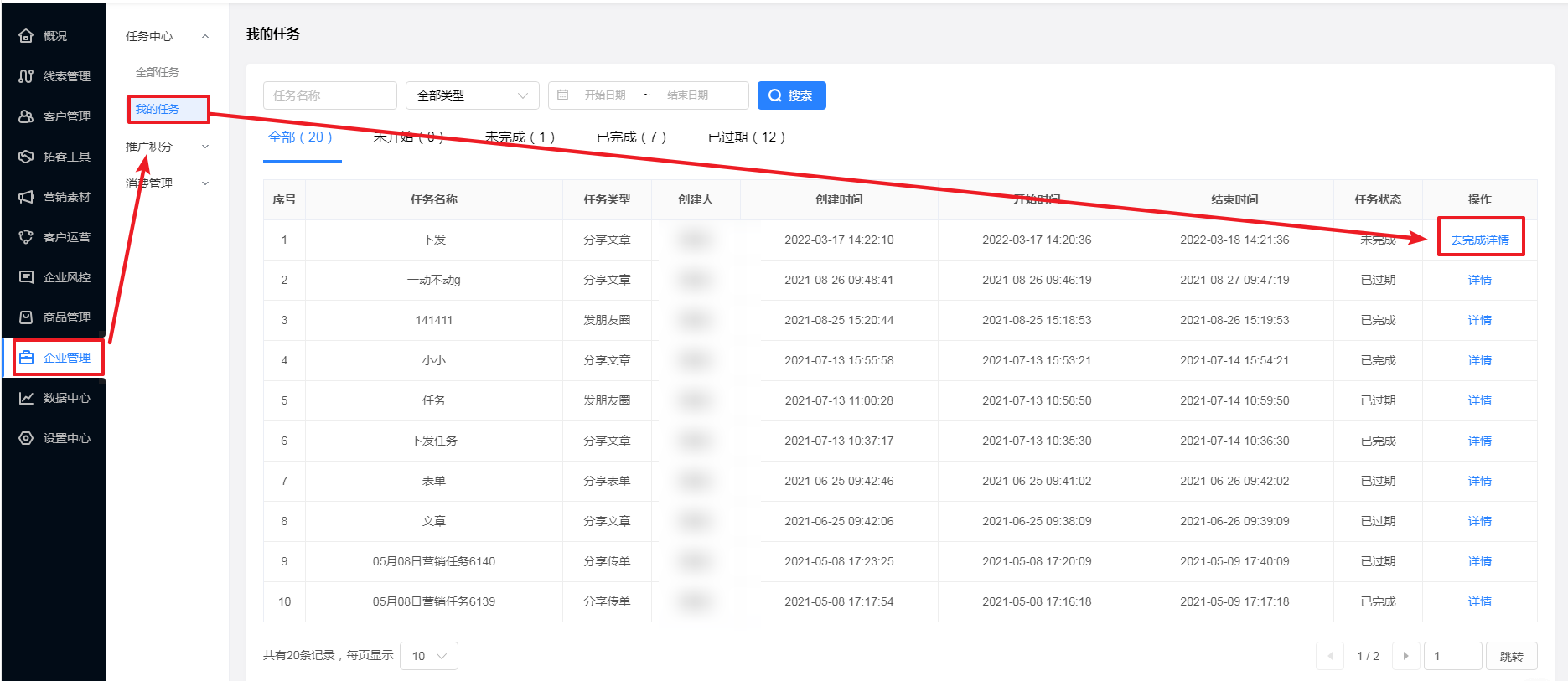The image size is (1568, 681).
Task: Open 全部任务 in the submenu
Action: pyautogui.click(x=158, y=72)
